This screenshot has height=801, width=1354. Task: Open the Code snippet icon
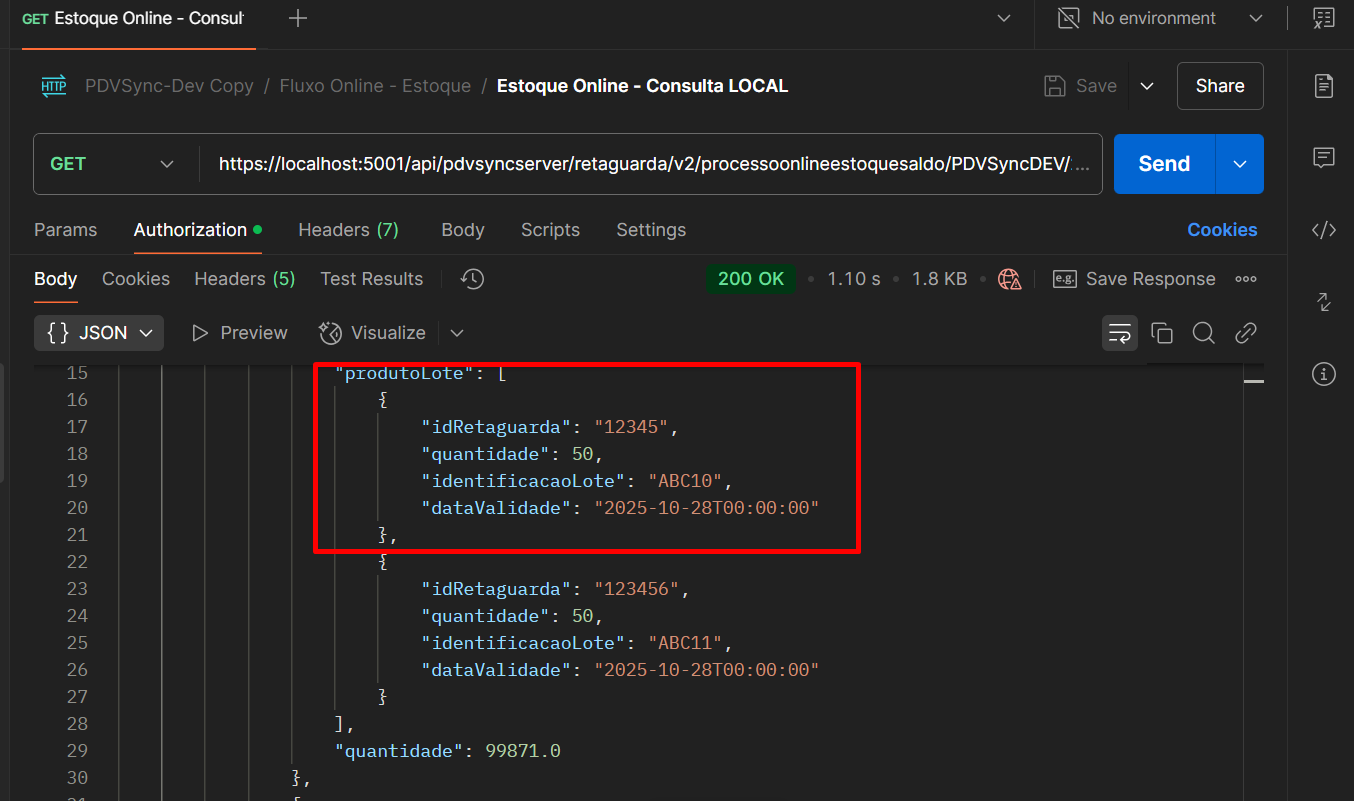(x=1324, y=230)
